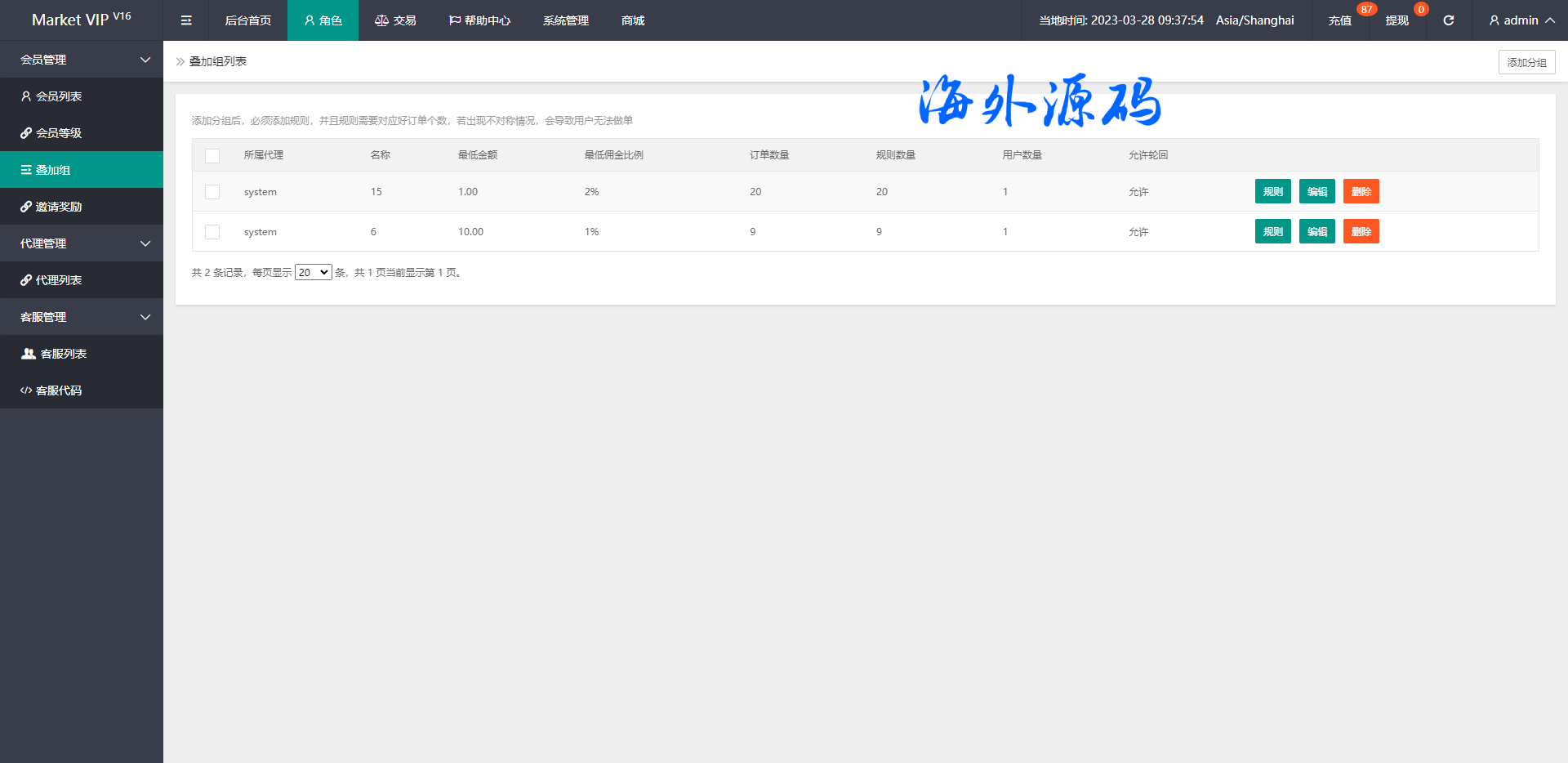The height and width of the screenshot is (763, 1568).
Task: Tick the checkbox for group 15 row
Action: [x=212, y=192]
